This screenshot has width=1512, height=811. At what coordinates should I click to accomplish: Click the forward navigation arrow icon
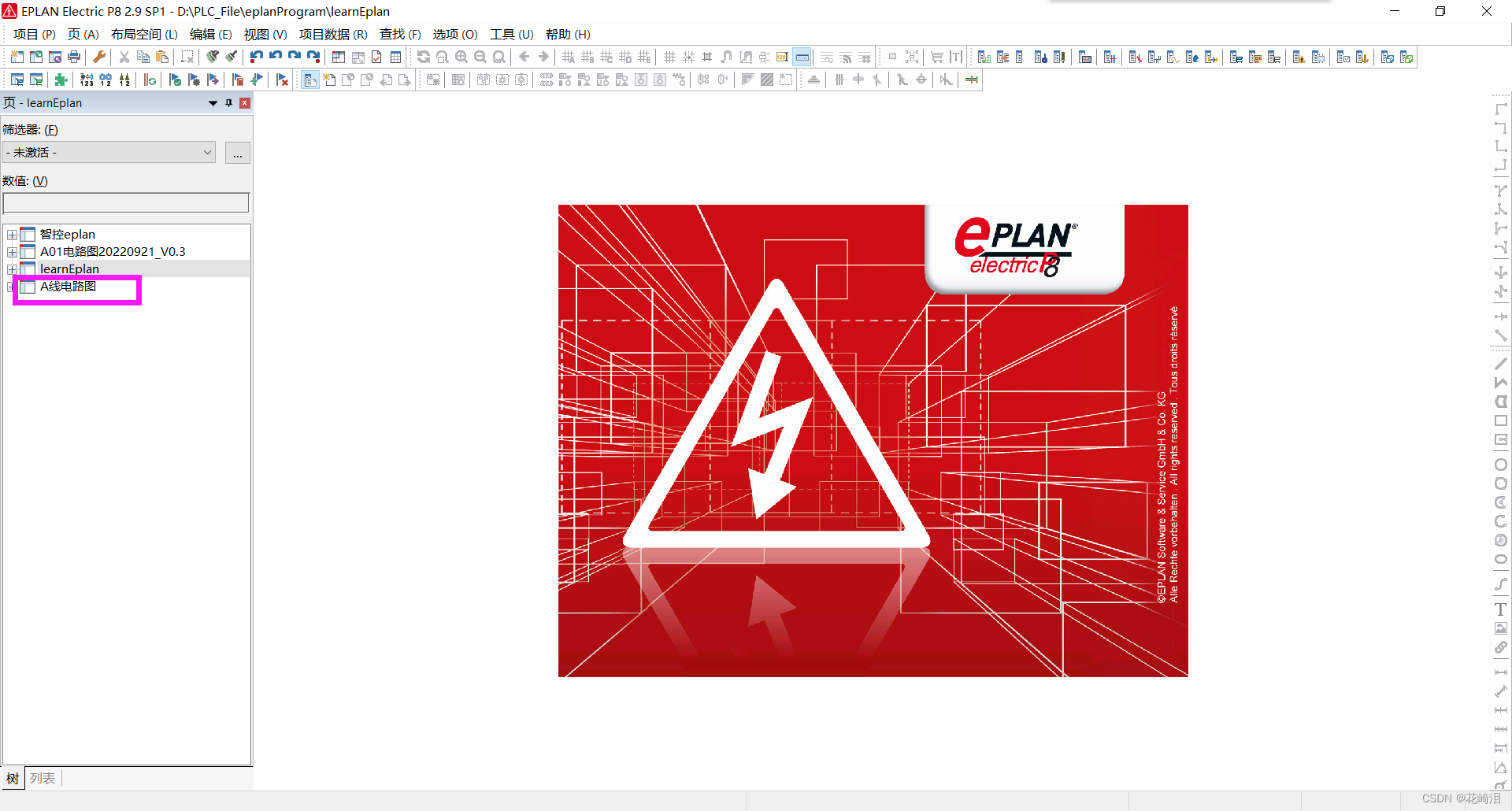point(543,57)
